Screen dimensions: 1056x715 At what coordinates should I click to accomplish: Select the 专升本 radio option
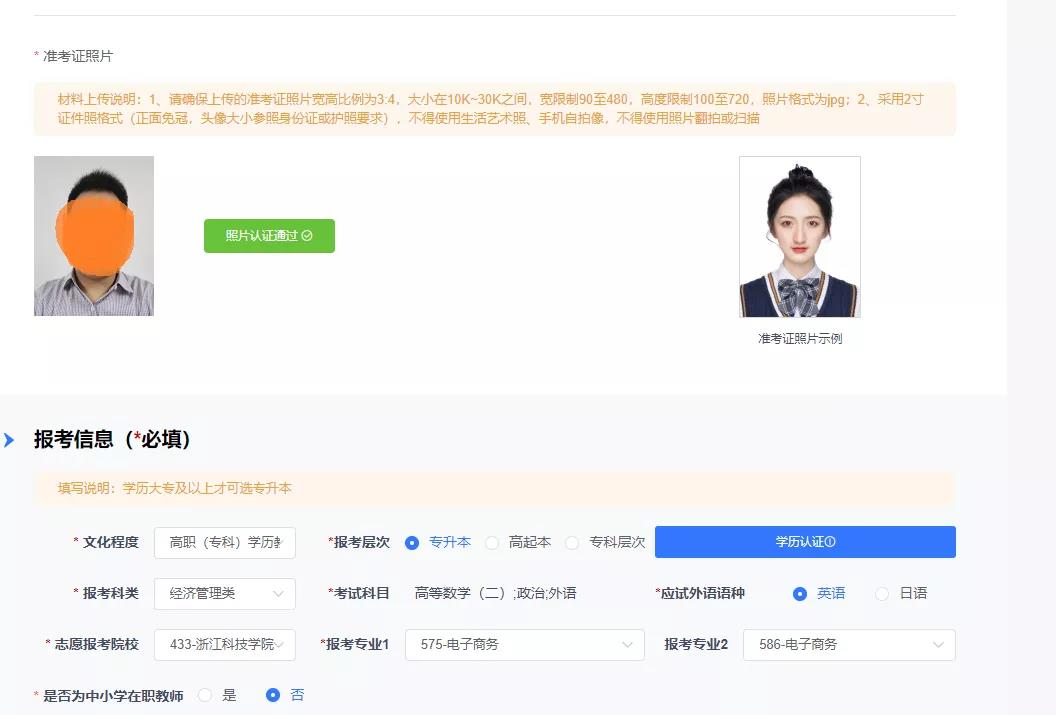coord(411,542)
